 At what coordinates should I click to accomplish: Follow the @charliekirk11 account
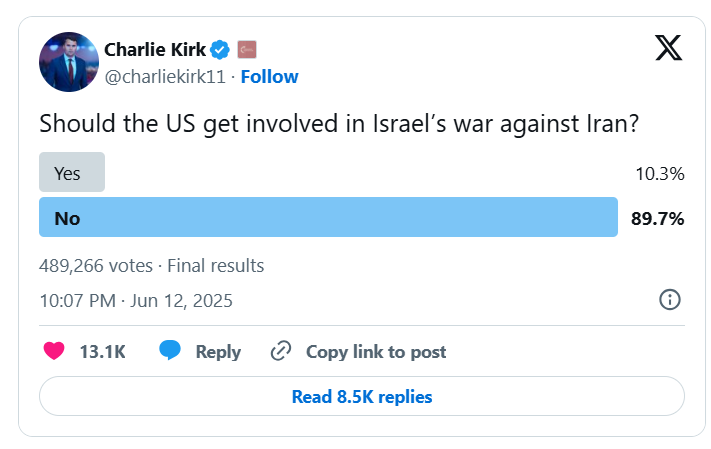tap(269, 77)
